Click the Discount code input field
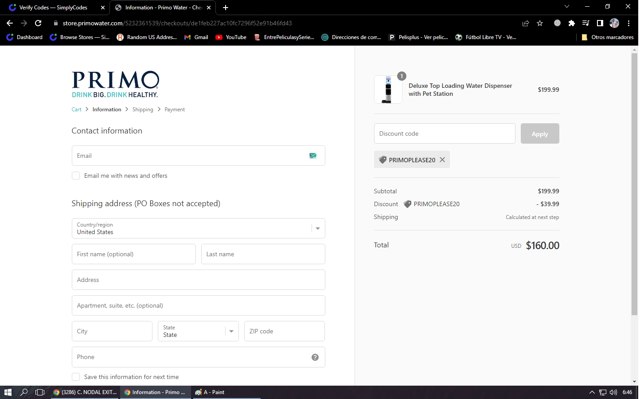 click(x=444, y=134)
